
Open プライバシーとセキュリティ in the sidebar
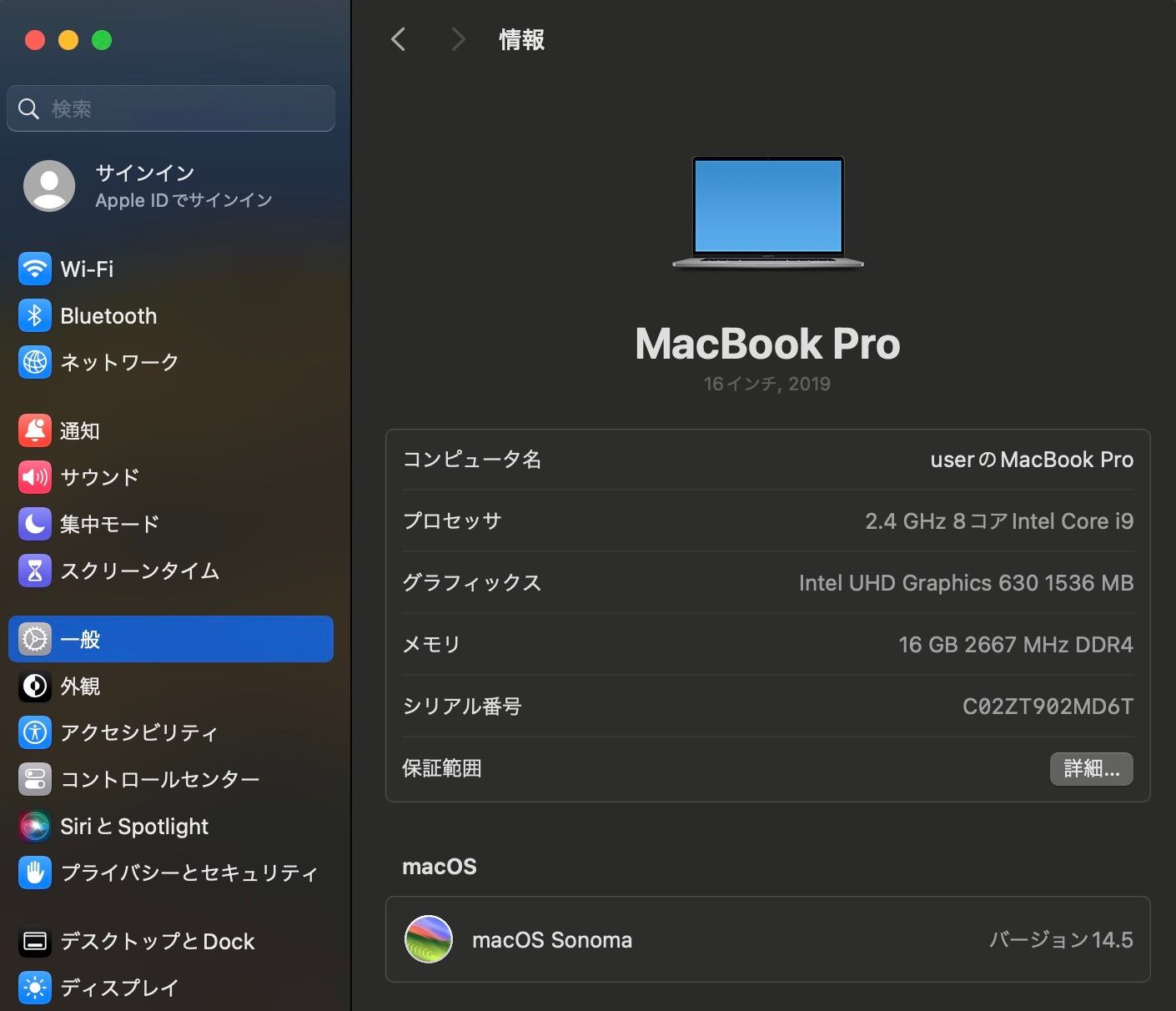click(x=171, y=873)
